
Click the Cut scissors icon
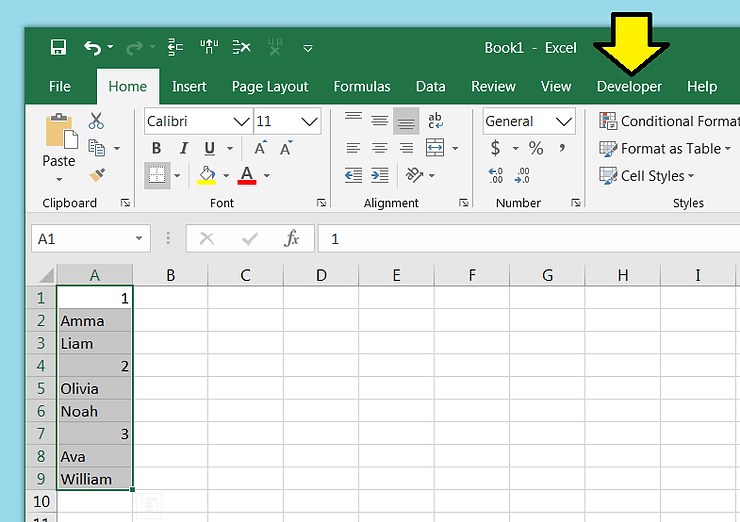96,121
